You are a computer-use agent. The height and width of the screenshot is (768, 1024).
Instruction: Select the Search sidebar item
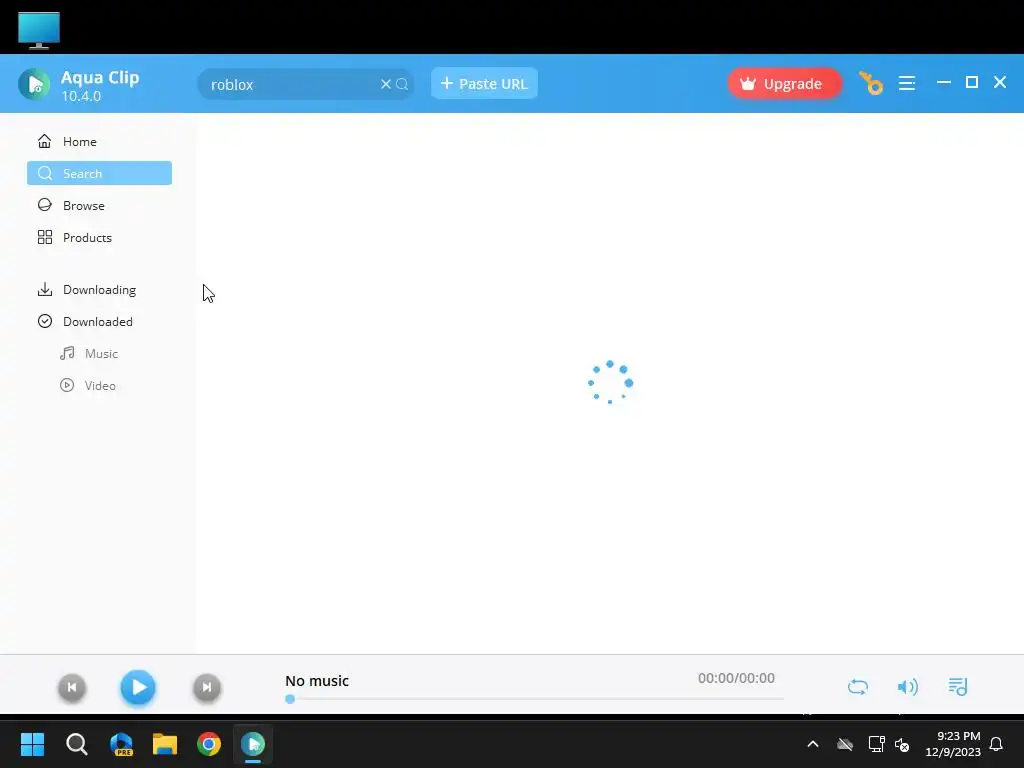tap(99, 173)
